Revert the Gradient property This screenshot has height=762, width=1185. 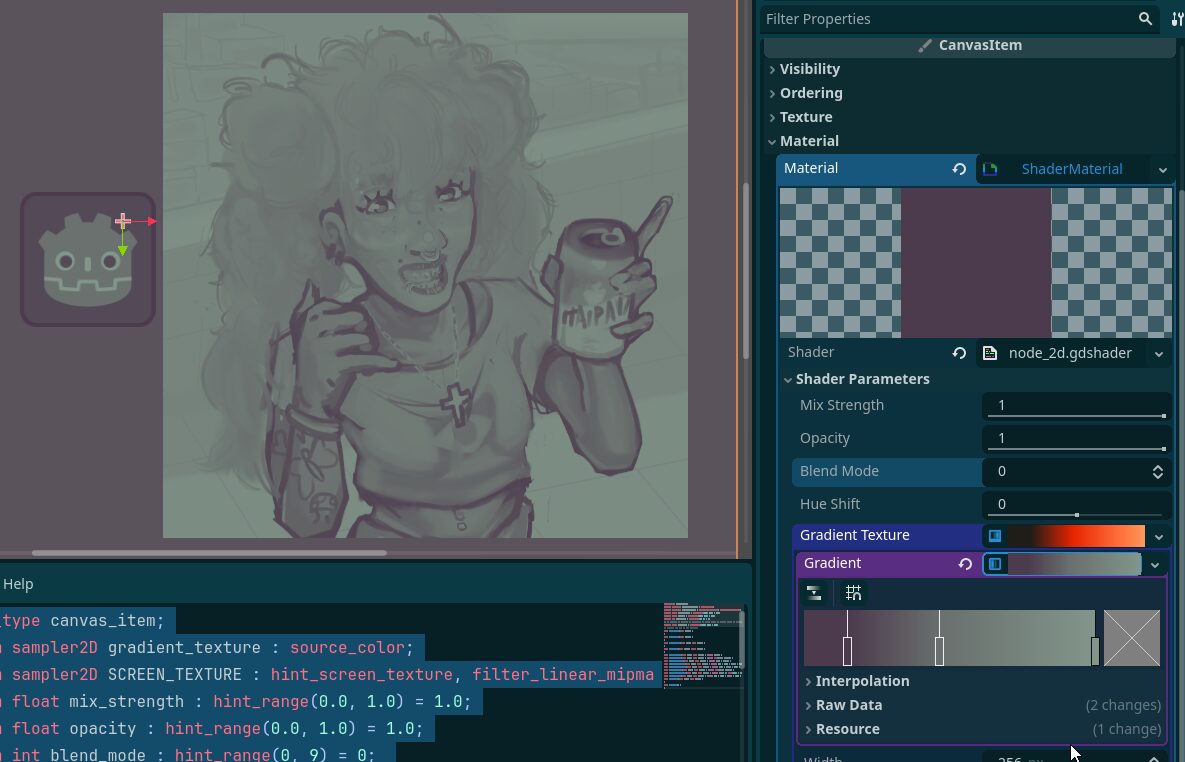coord(965,564)
